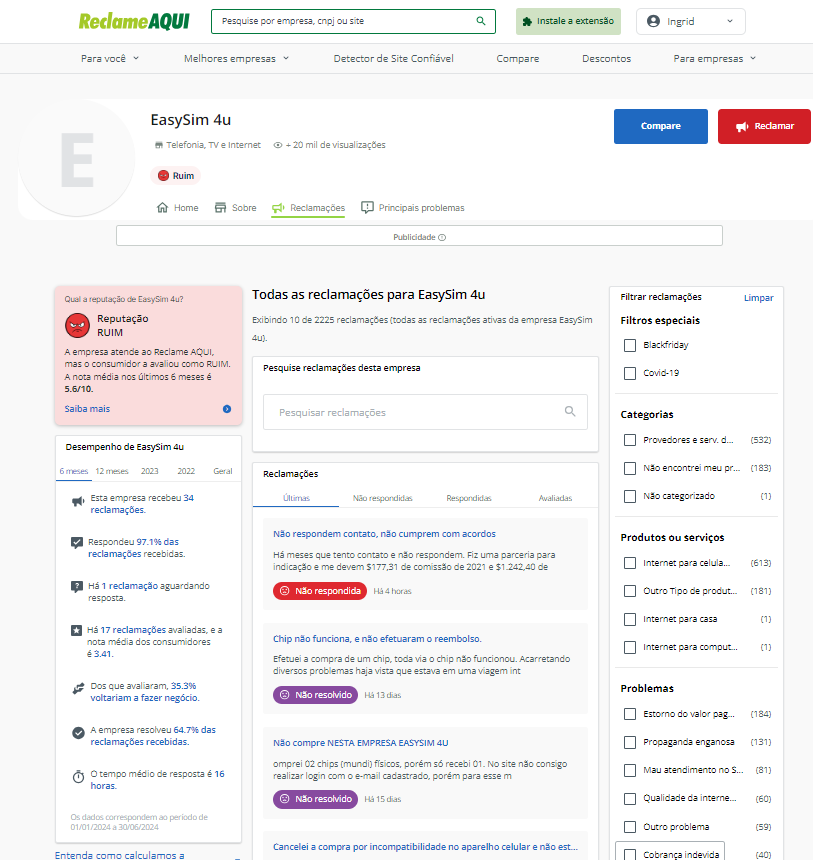Click the checkmark icon beside Respondeu 97.1%
Image resolution: width=813 pixels, height=860 pixels.
point(77,543)
